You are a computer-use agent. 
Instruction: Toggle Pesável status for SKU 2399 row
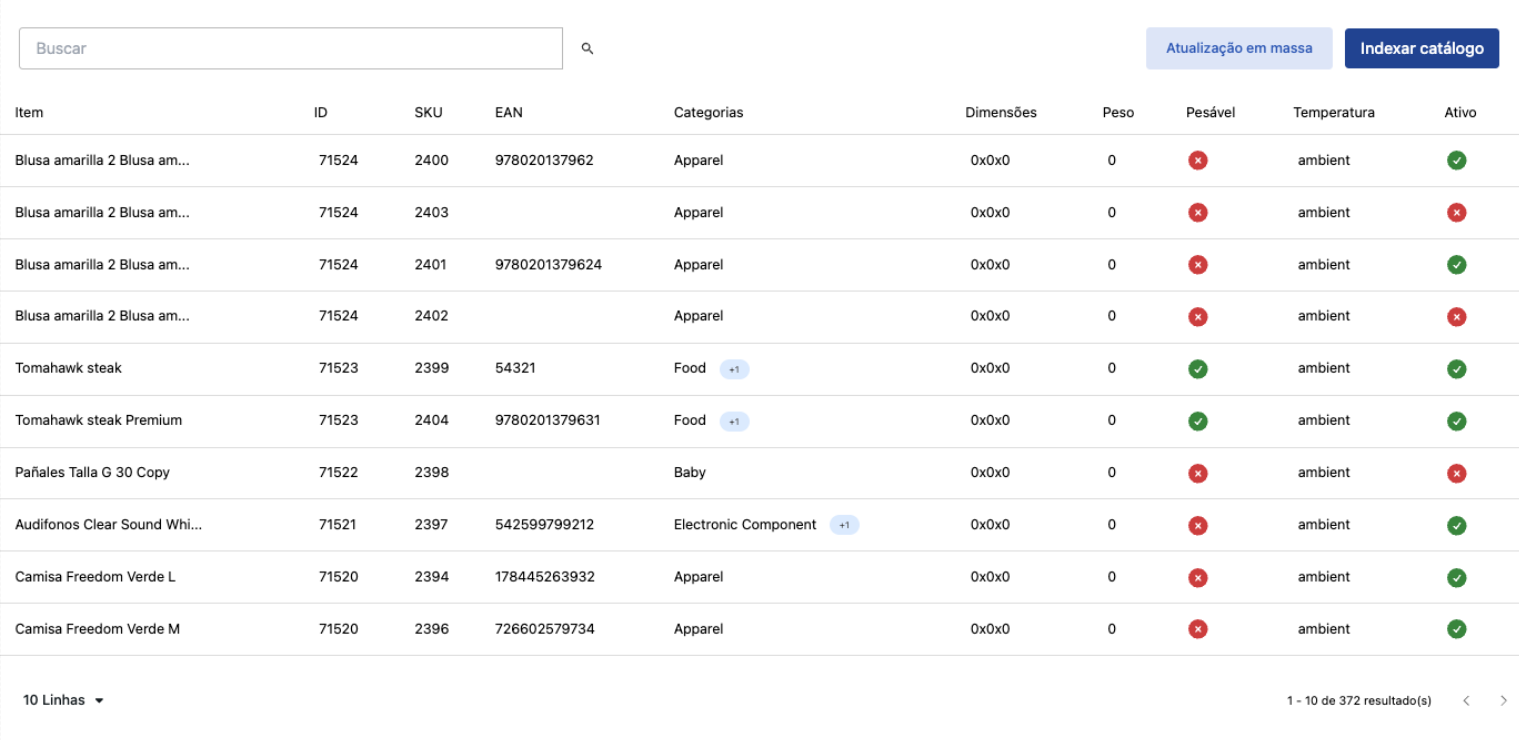tap(1197, 369)
